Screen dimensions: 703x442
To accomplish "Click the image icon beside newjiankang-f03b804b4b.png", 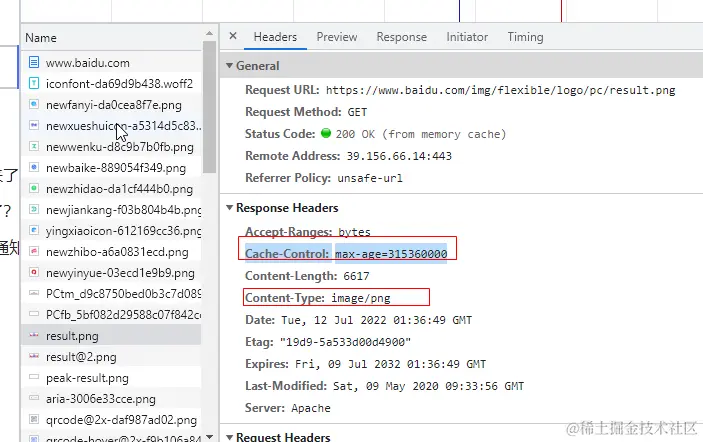I will pos(34,209).
